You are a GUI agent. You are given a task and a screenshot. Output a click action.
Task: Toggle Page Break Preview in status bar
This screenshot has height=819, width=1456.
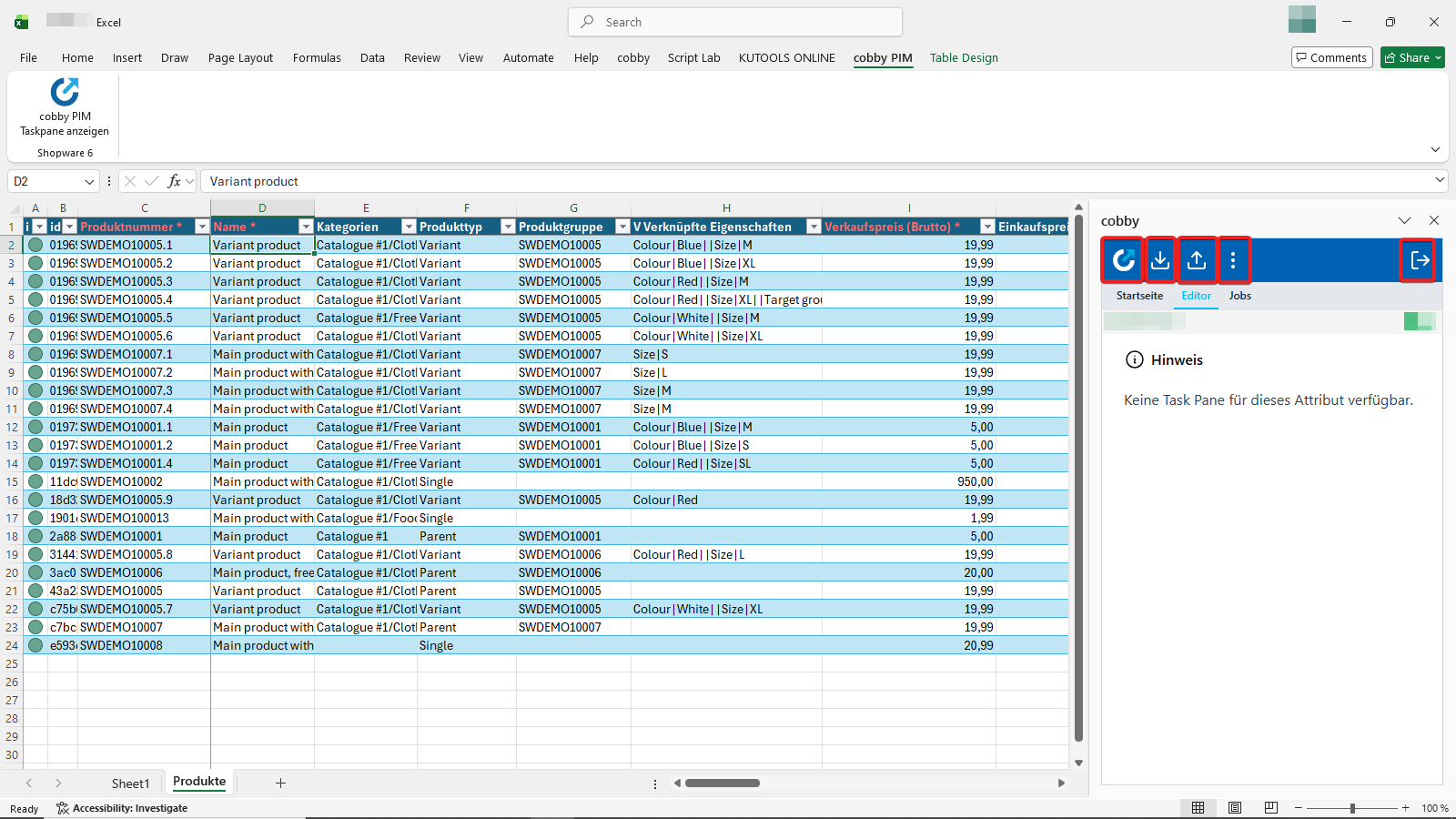[x=1269, y=807]
